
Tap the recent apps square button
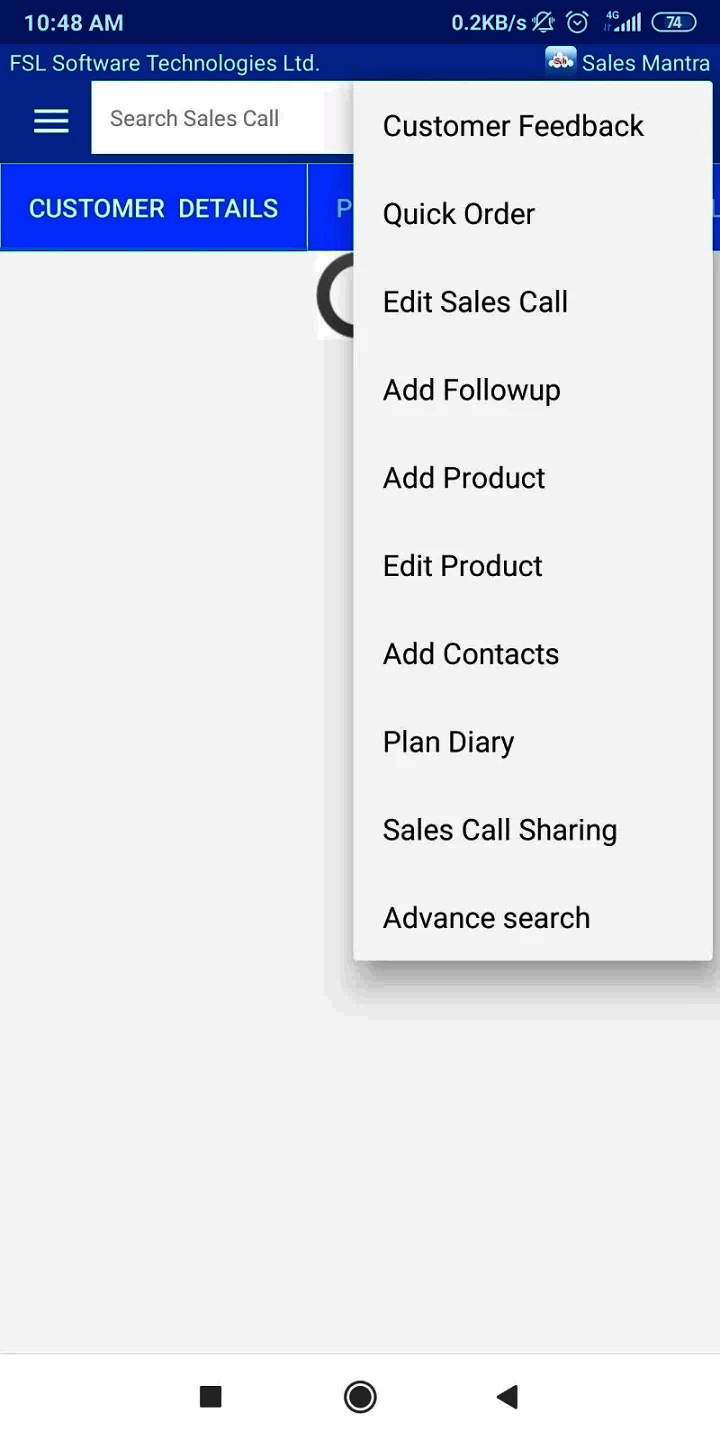(x=210, y=1397)
